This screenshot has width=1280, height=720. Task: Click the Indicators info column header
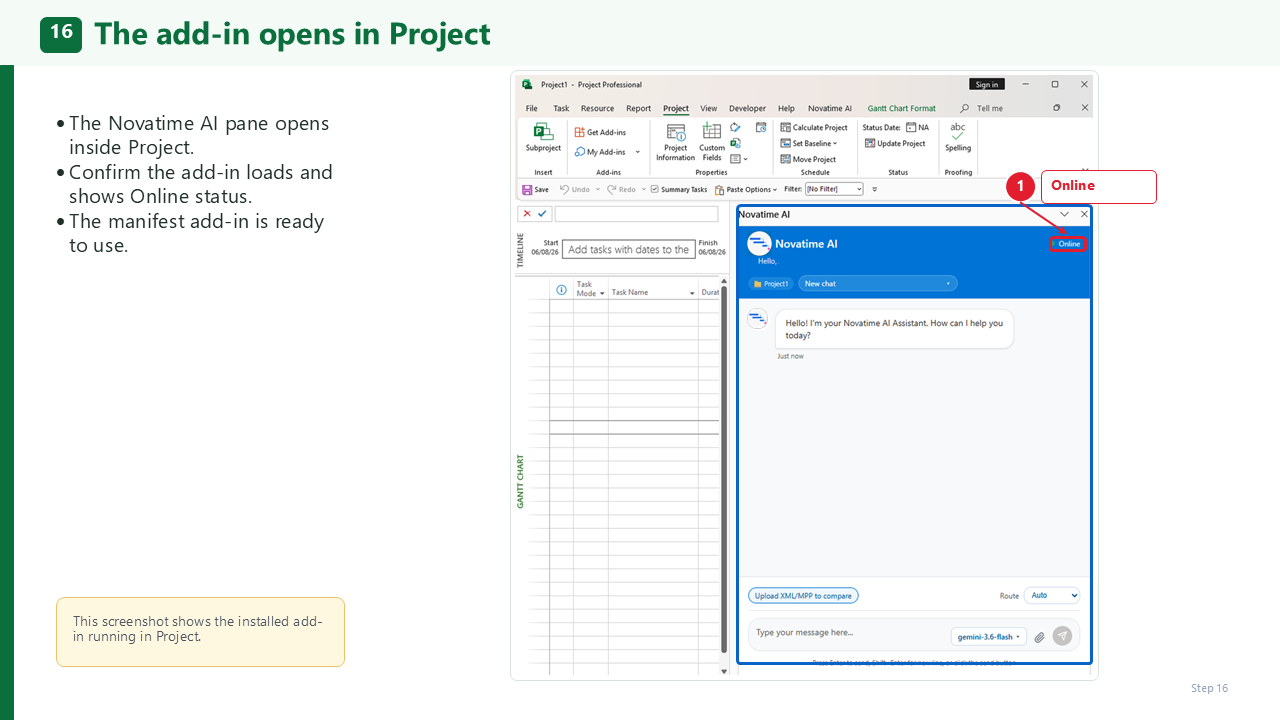(561, 290)
